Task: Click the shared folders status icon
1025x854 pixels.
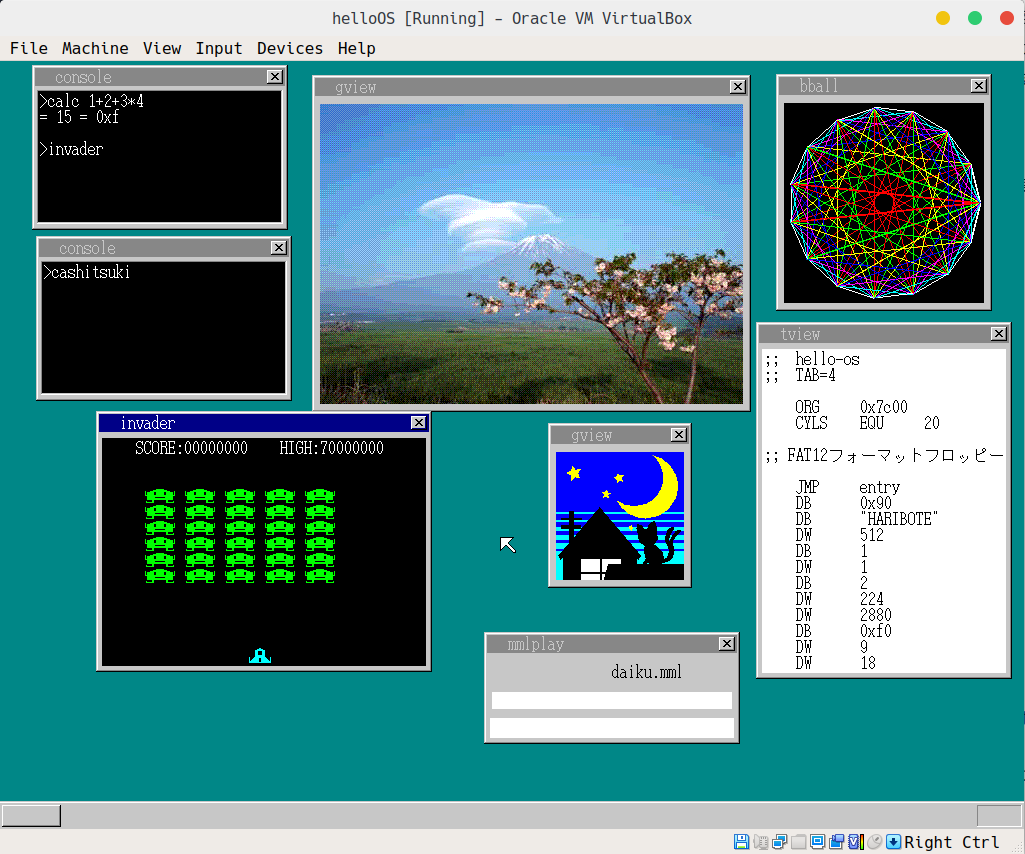Action: 798,842
